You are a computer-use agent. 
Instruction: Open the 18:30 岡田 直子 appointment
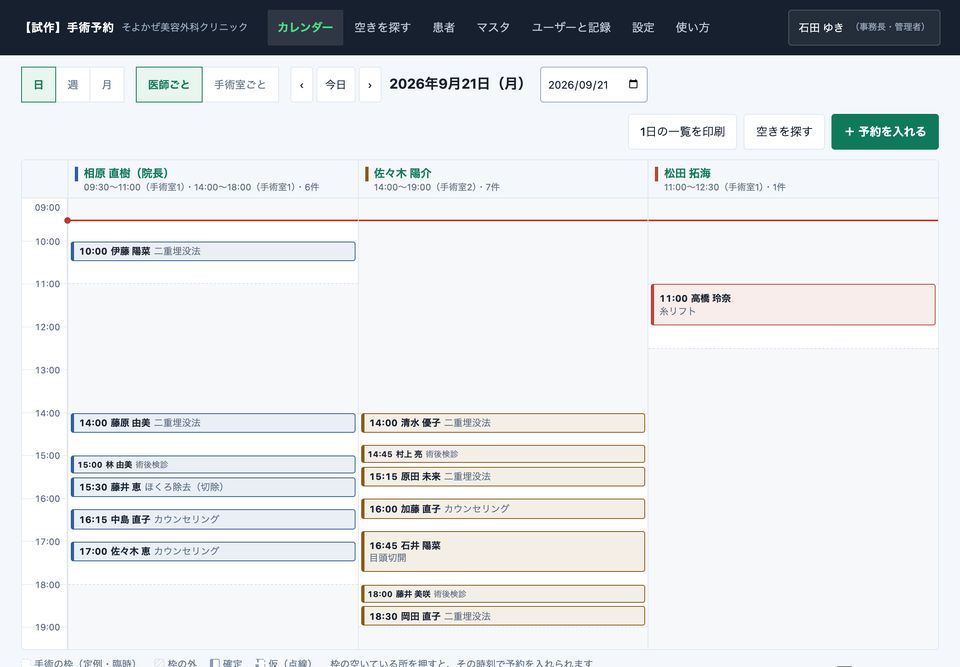pos(503,616)
